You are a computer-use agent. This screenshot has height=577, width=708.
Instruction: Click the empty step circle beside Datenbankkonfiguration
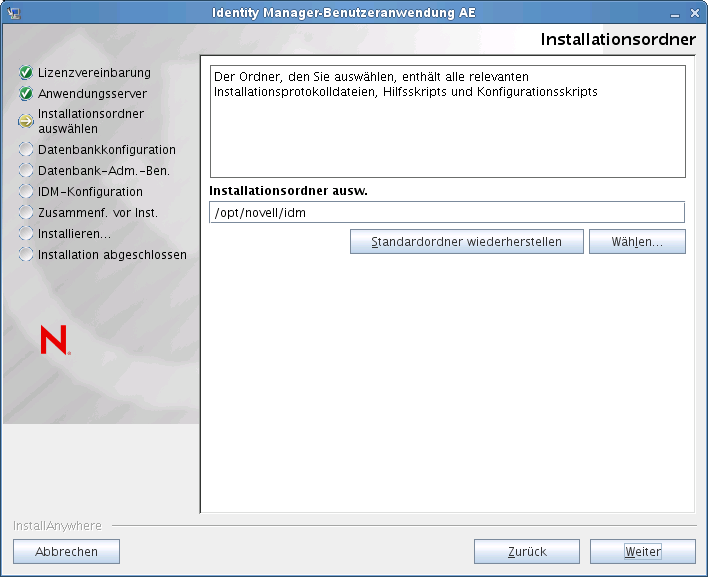[26, 149]
